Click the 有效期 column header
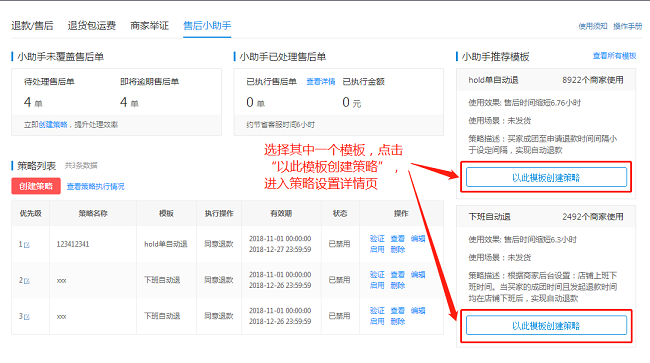The width and height of the screenshot is (650, 363). (281, 213)
